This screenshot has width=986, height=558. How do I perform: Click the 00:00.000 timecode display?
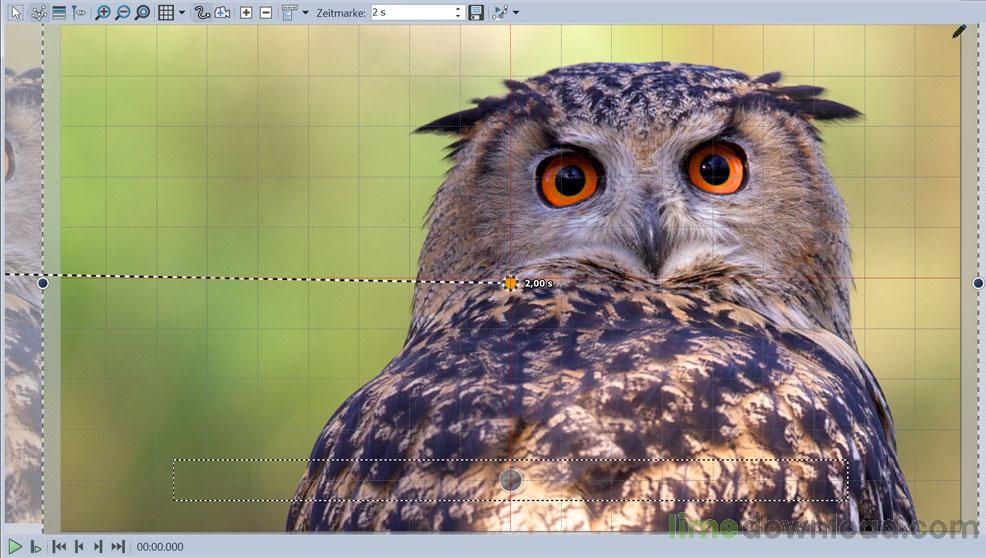[x=160, y=547]
